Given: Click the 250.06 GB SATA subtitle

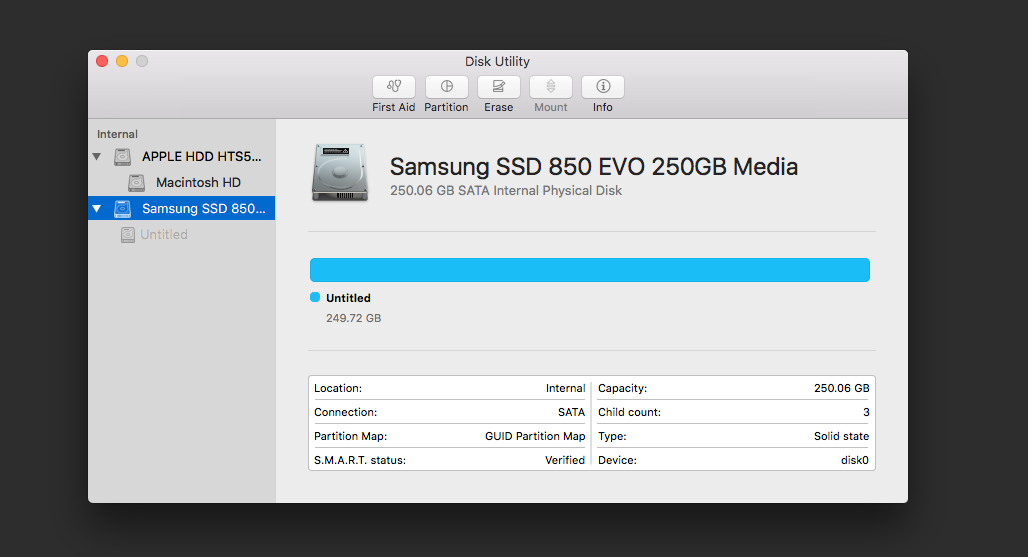Looking at the screenshot, I should (506, 191).
